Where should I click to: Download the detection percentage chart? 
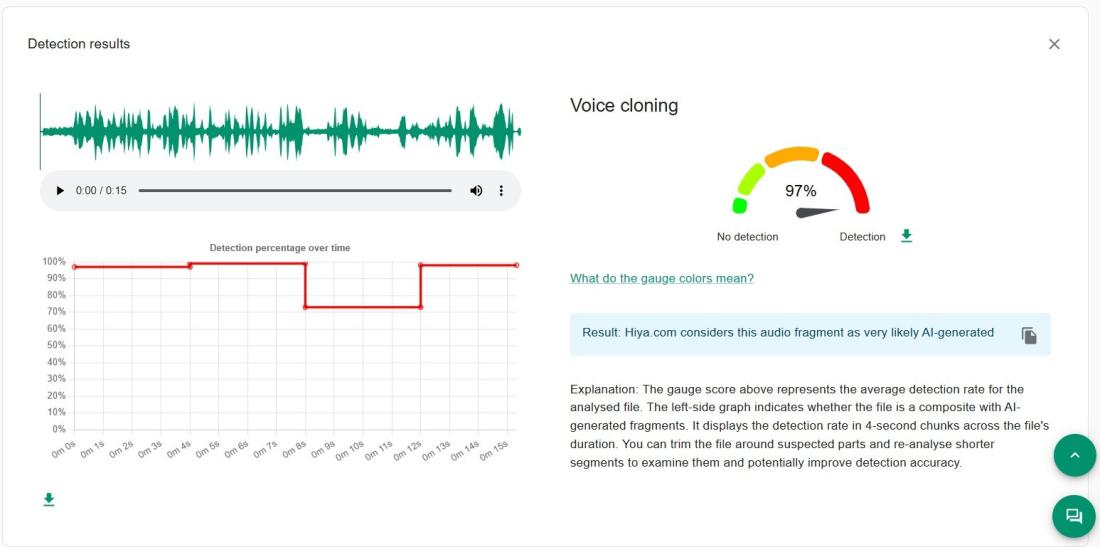point(48,499)
